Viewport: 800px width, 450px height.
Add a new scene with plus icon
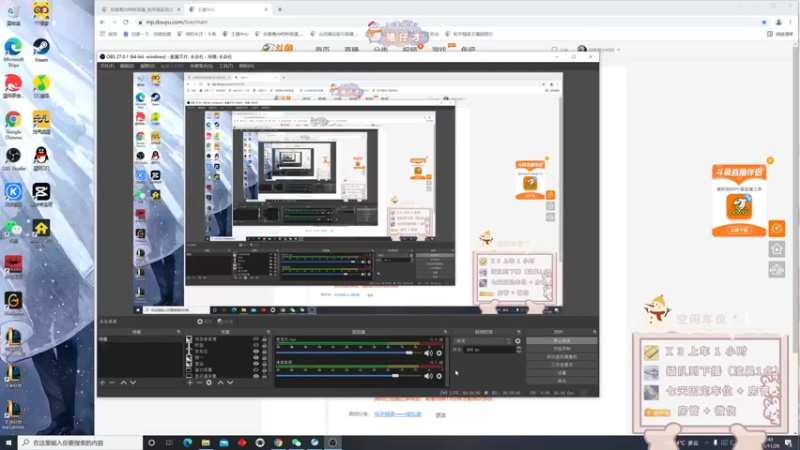[x=103, y=382]
